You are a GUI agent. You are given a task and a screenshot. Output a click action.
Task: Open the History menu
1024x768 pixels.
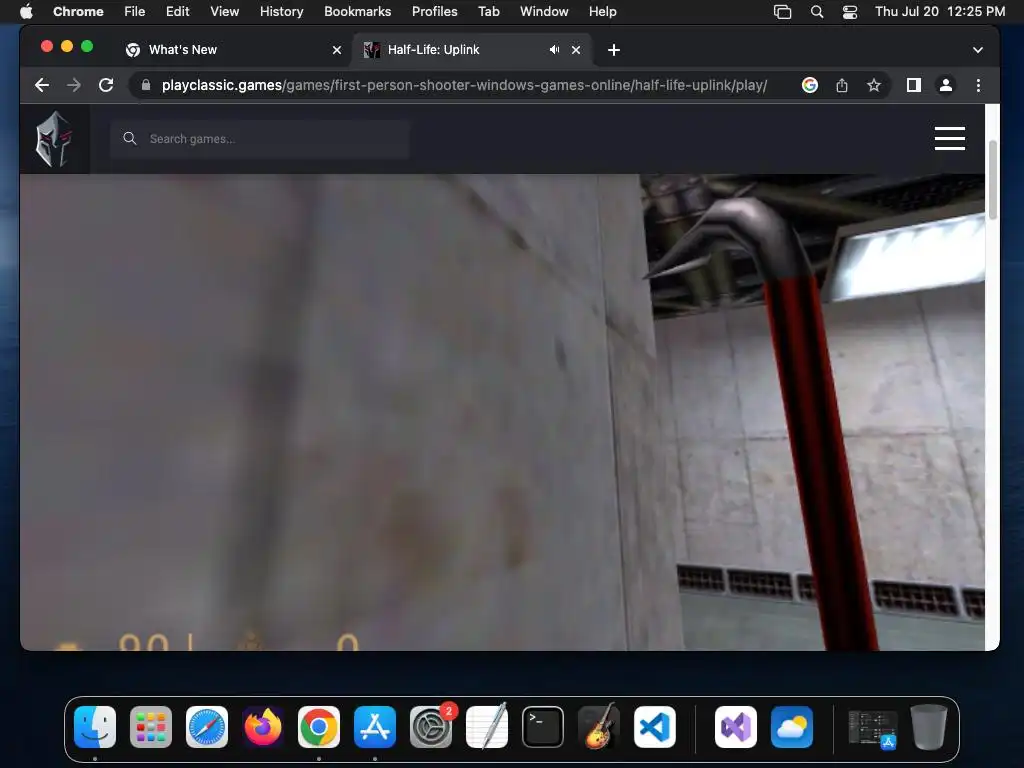[x=281, y=11]
